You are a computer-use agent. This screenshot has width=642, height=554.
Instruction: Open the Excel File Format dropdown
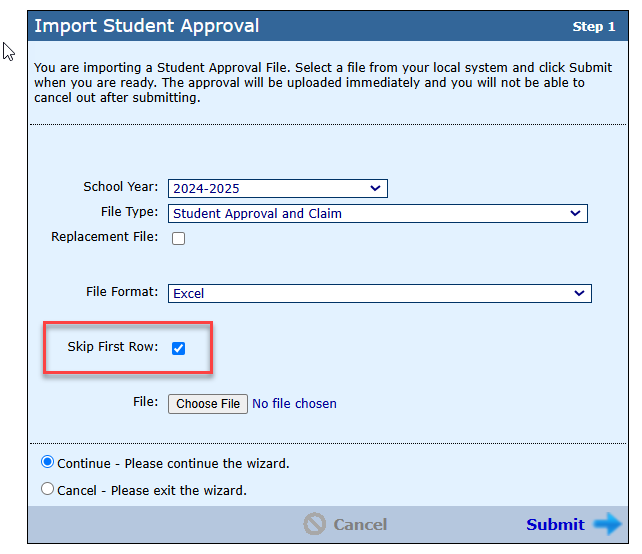(380, 293)
